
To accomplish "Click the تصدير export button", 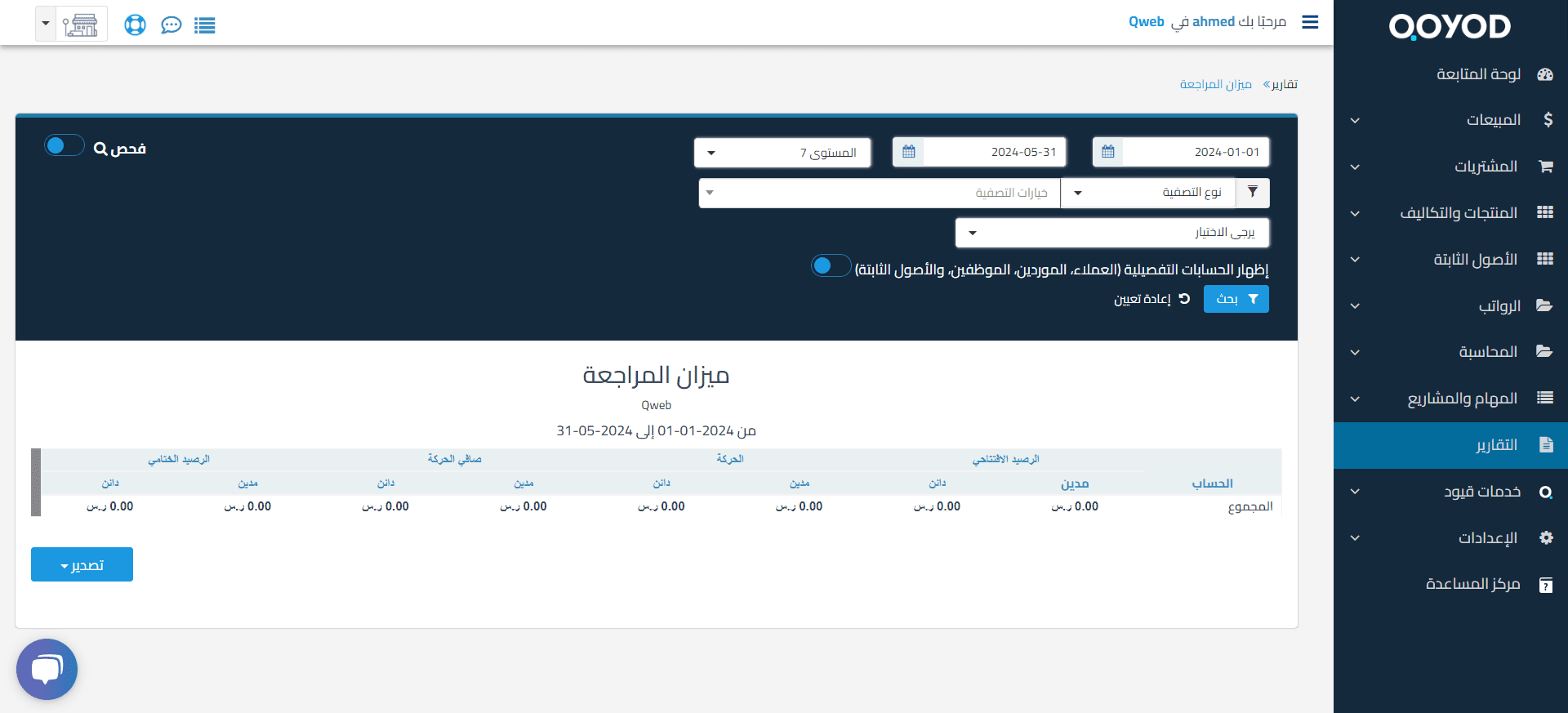I will point(82,564).
